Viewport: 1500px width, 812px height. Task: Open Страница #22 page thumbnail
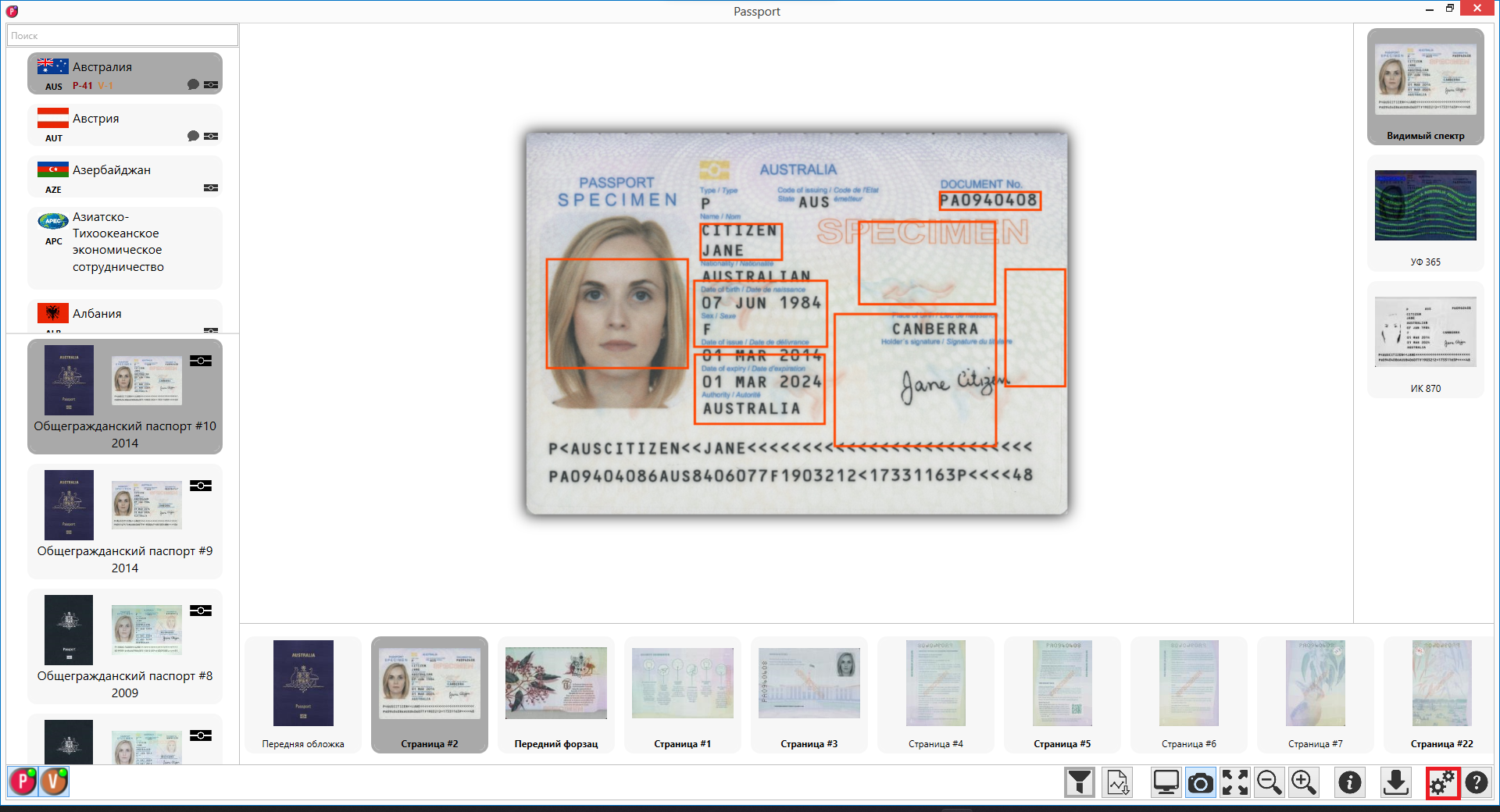point(1440,695)
